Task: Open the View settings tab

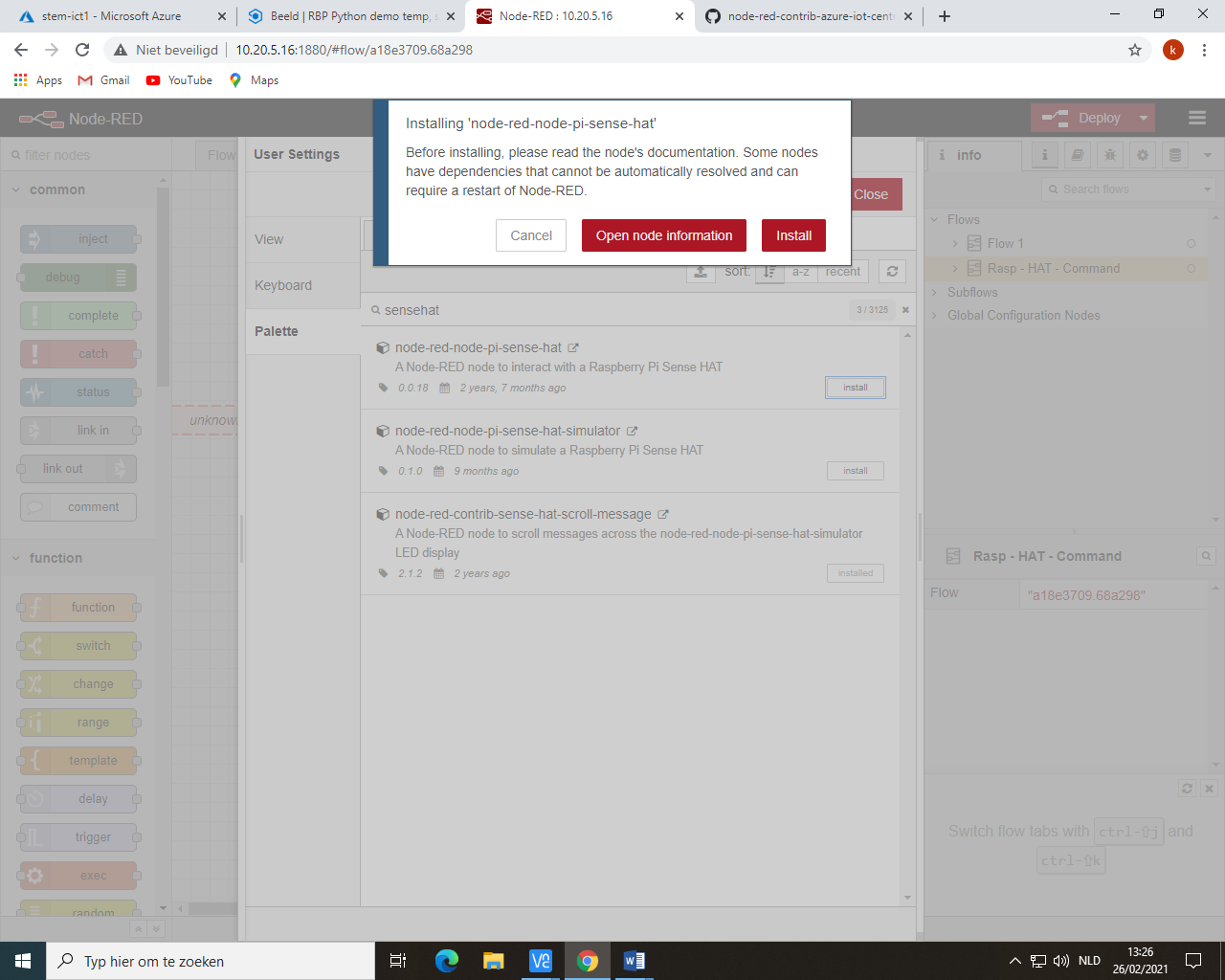Action: click(302, 239)
